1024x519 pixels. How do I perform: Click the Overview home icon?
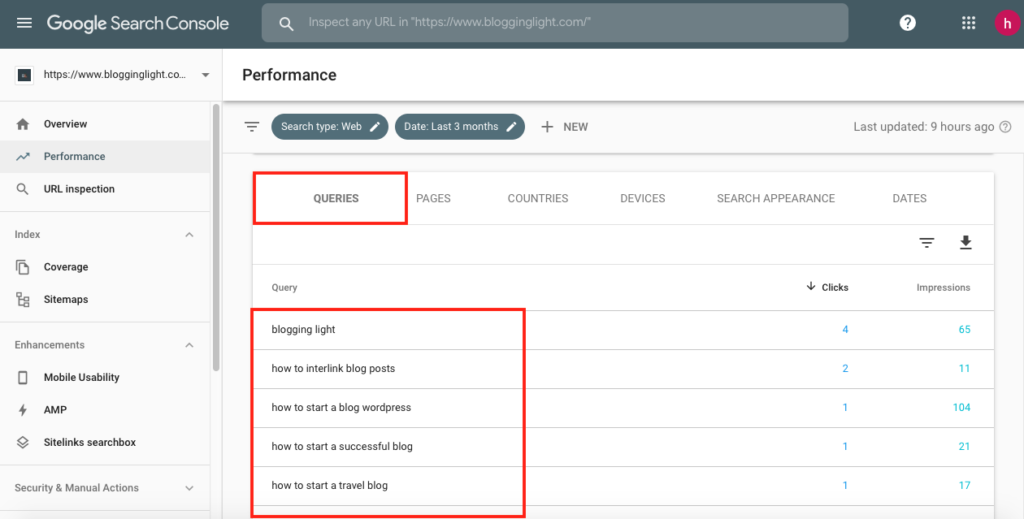tap(23, 124)
